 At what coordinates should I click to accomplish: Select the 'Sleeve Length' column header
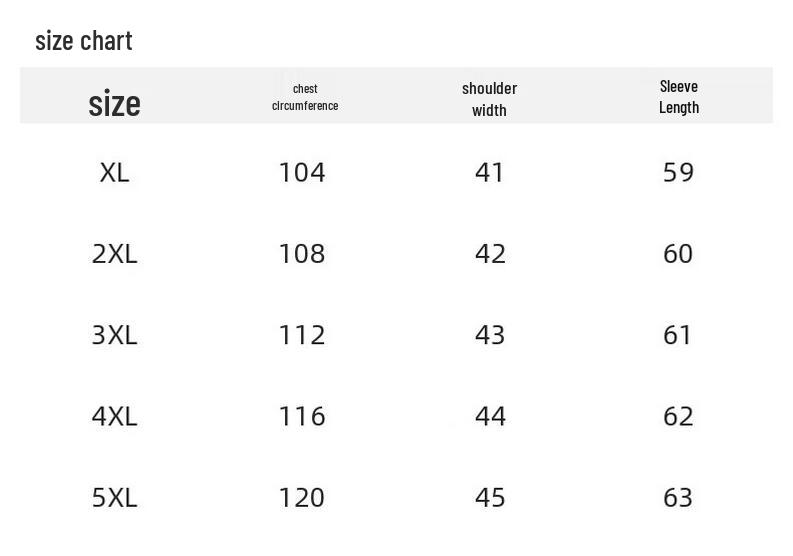click(679, 97)
